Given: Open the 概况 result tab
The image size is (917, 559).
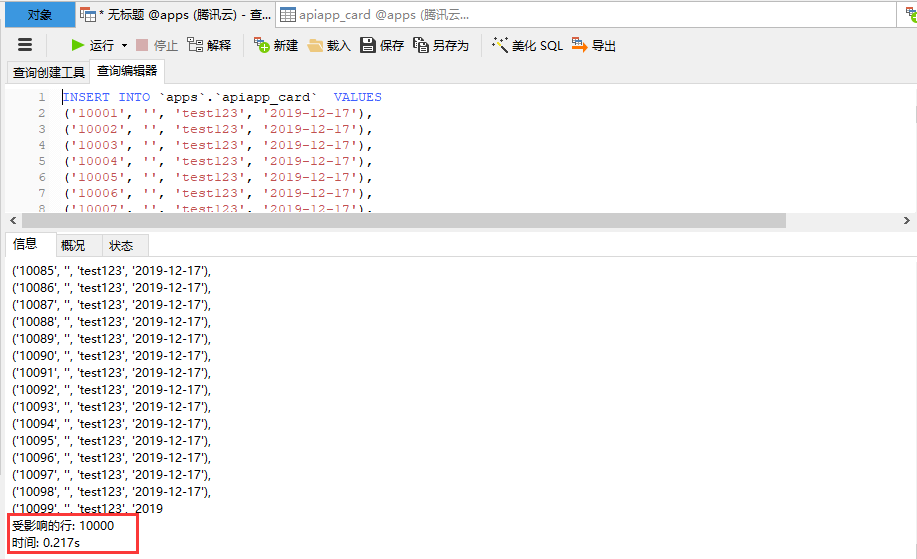Looking at the screenshot, I should coord(73,246).
